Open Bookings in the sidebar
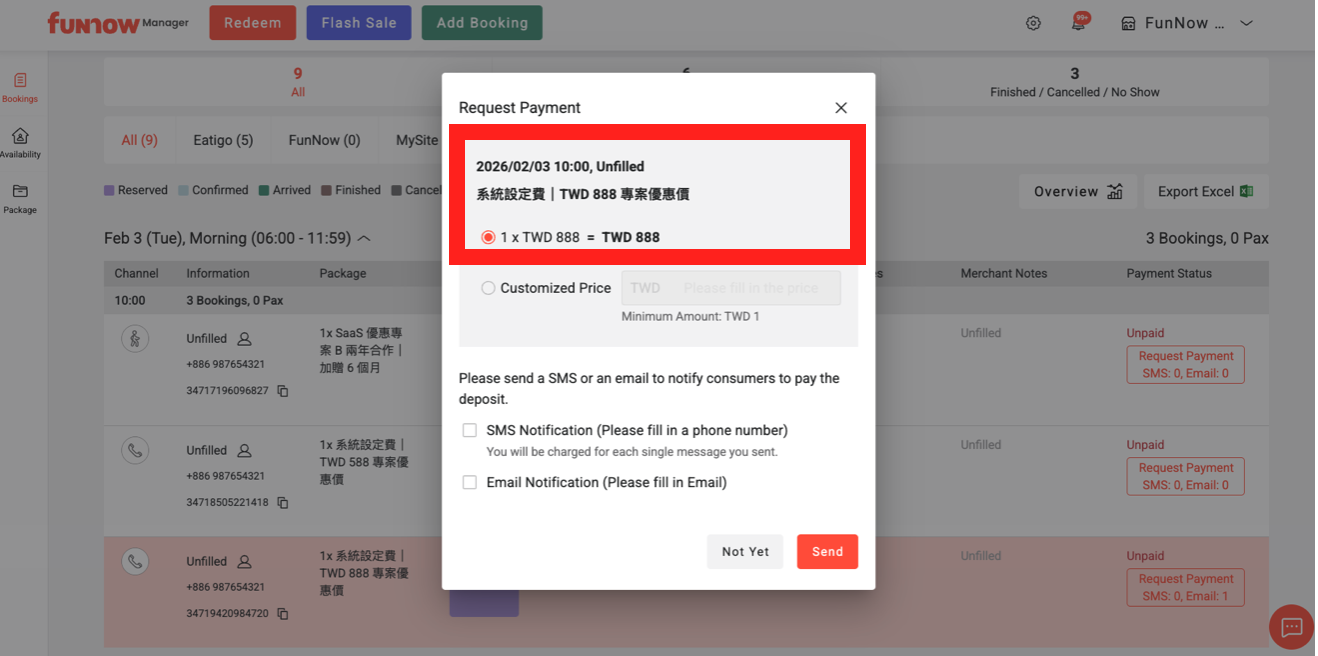The width and height of the screenshot is (1318, 656). pyautogui.click(x=20, y=87)
